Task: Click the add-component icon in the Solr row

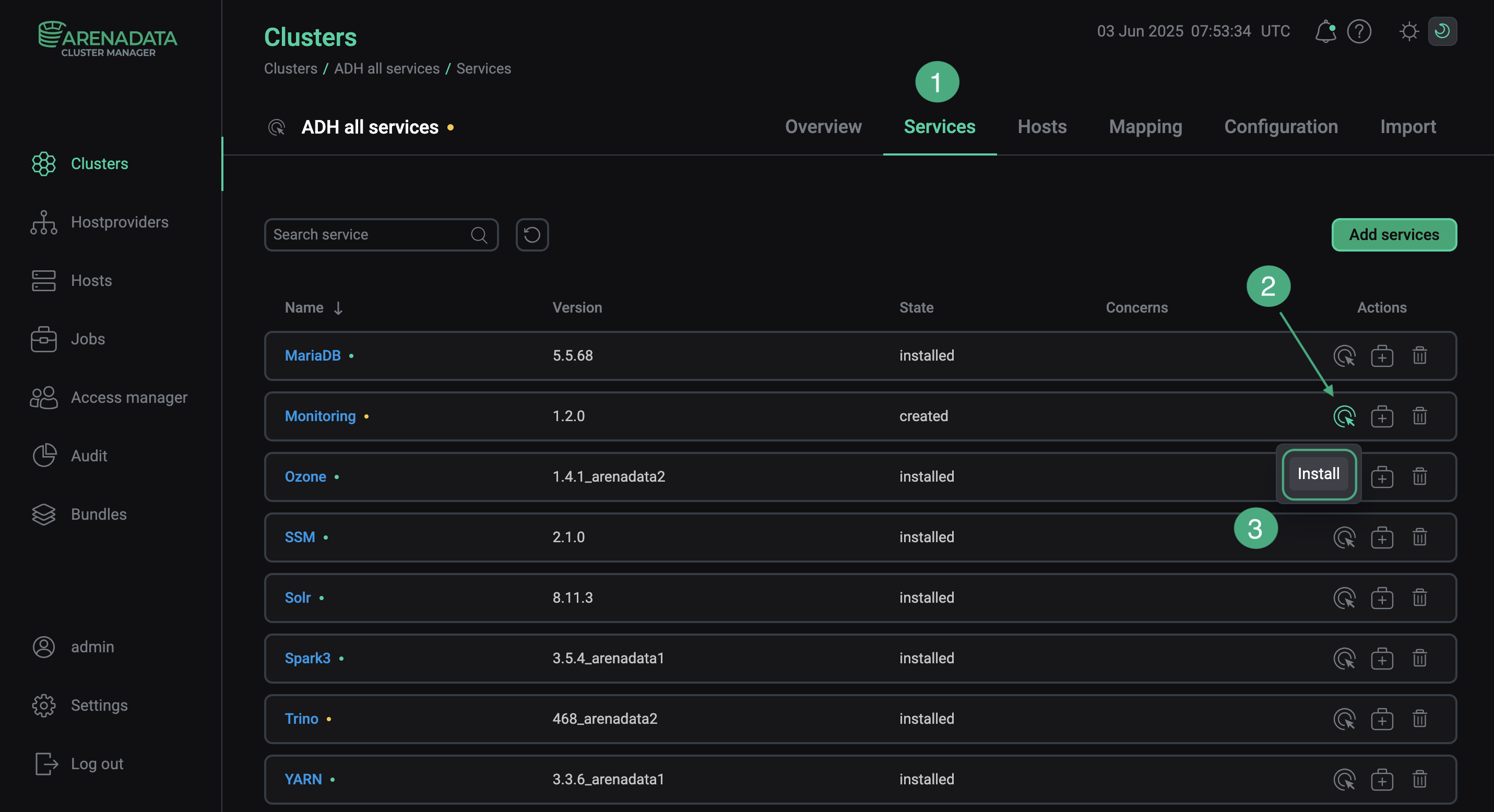Action: pos(1382,598)
